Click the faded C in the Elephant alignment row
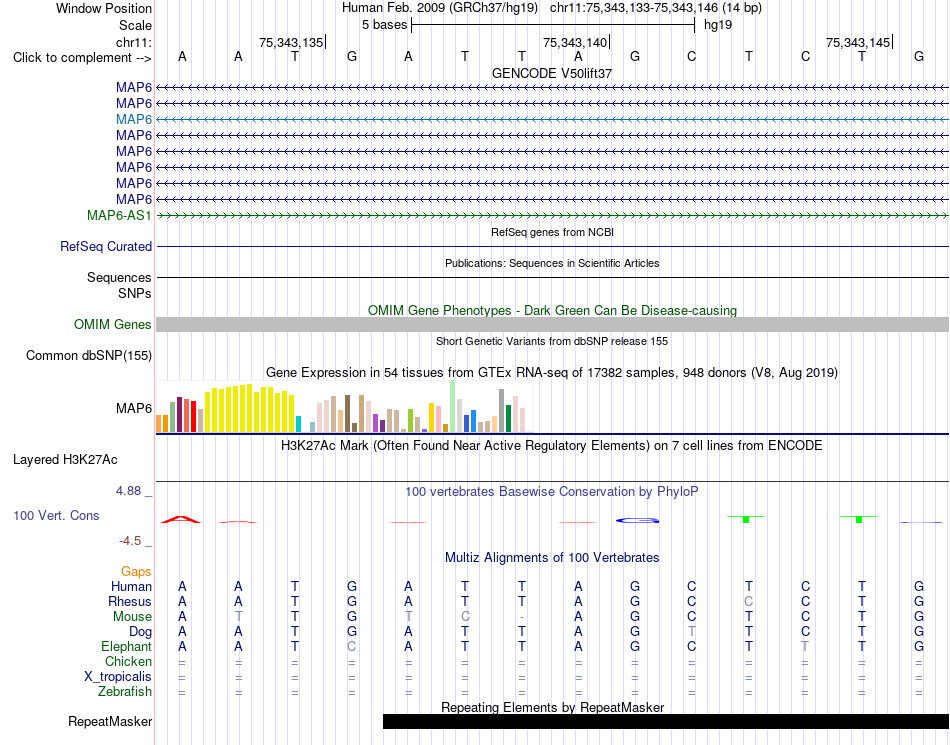Viewport: 950px width, 745px height. tap(351, 646)
